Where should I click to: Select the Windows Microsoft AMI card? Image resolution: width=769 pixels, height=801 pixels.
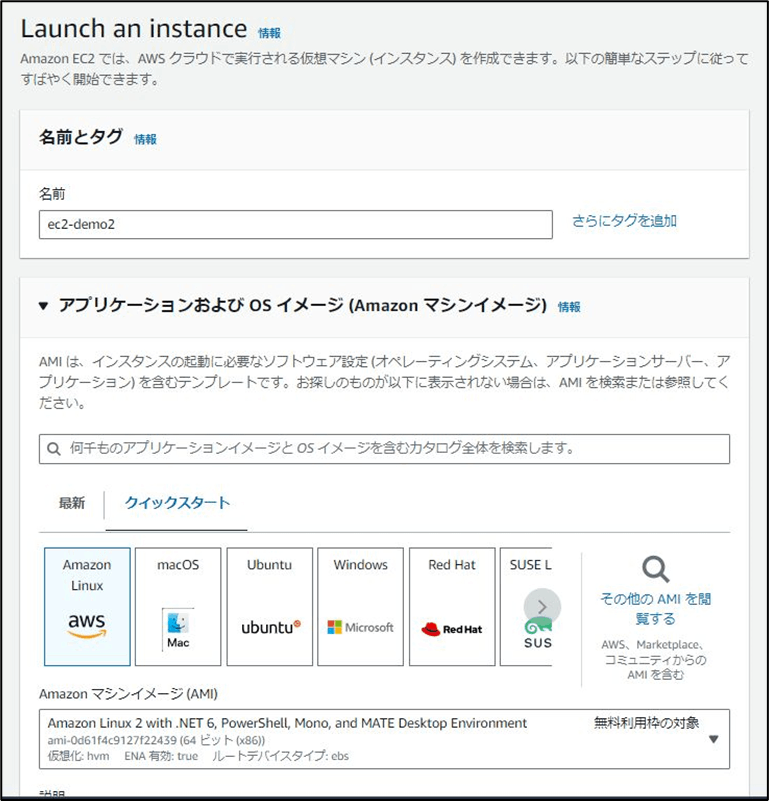360,606
